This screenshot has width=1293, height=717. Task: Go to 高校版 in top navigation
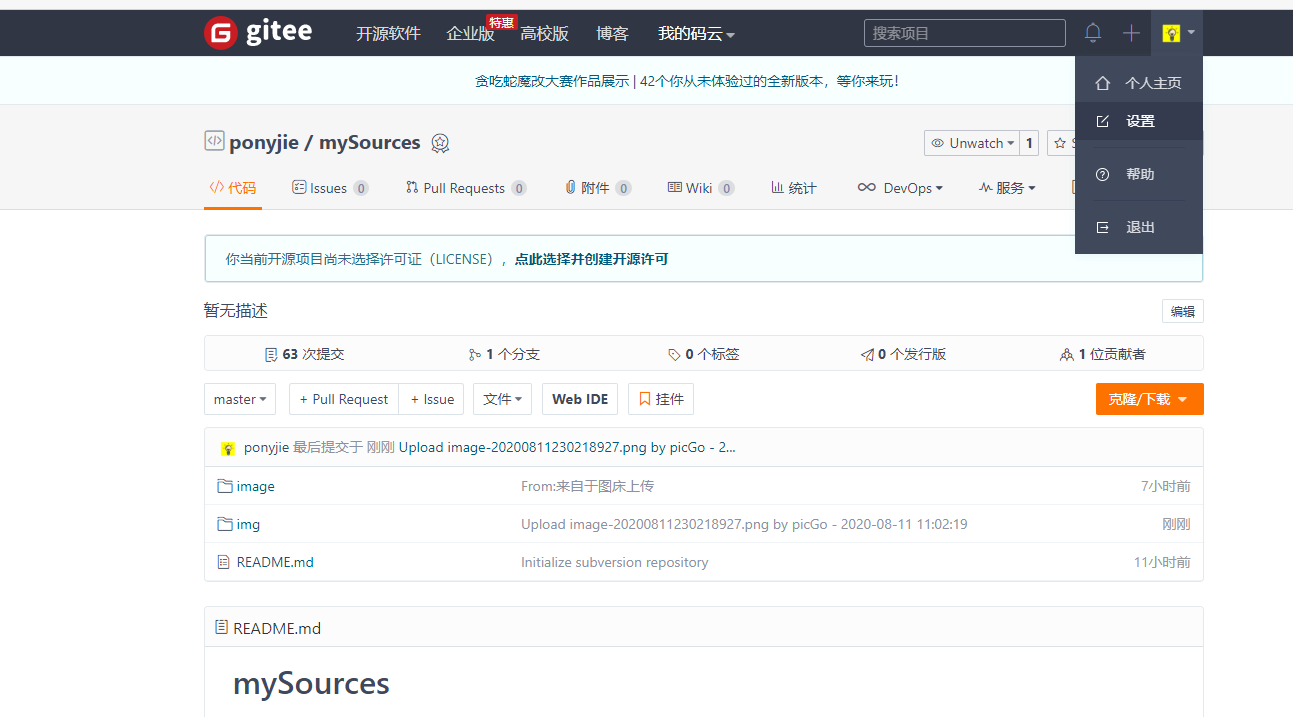[544, 34]
